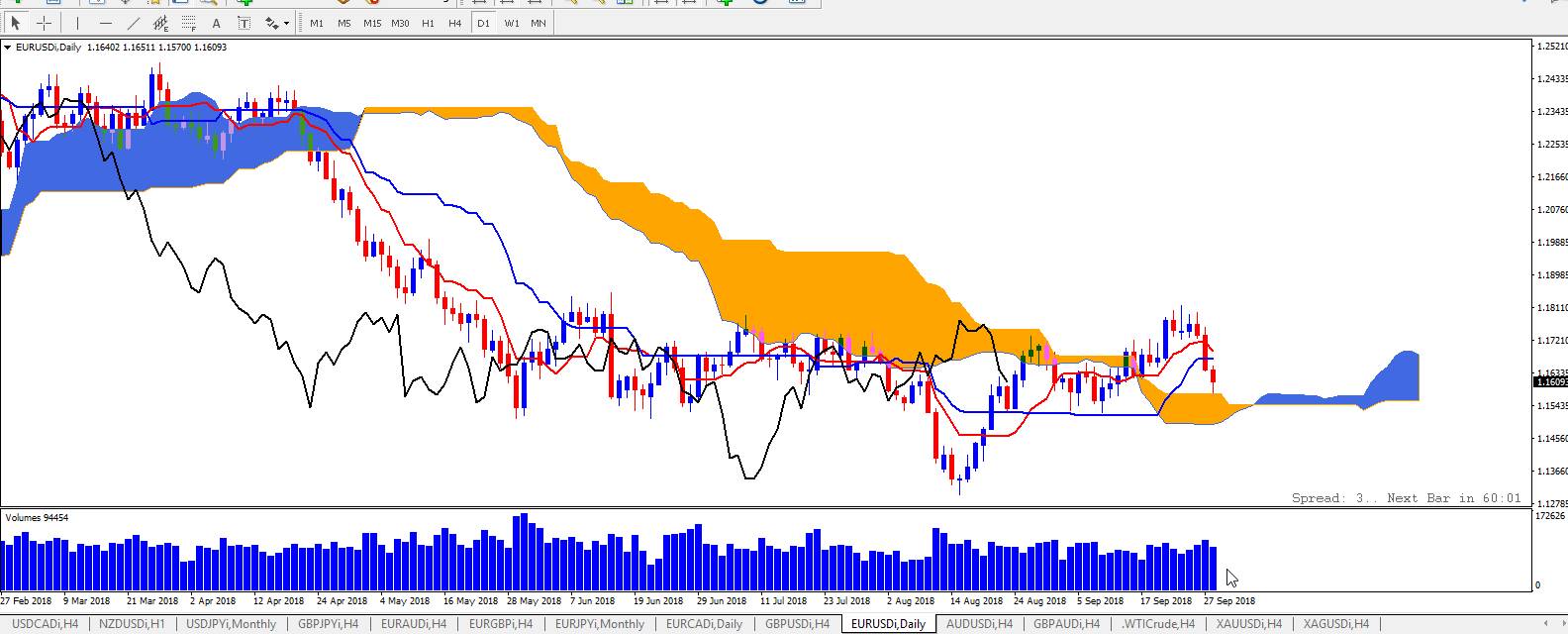Open the GBPAUDi,H4 chart tab
Viewport: 1568px width, 634px height.
[x=1066, y=624]
